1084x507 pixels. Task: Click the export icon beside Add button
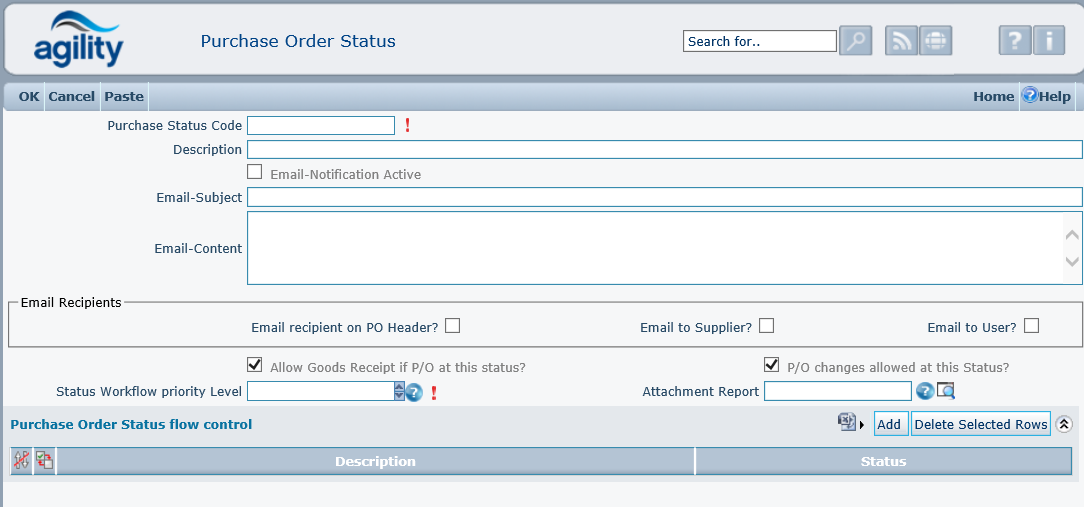[x=847, y=423]
